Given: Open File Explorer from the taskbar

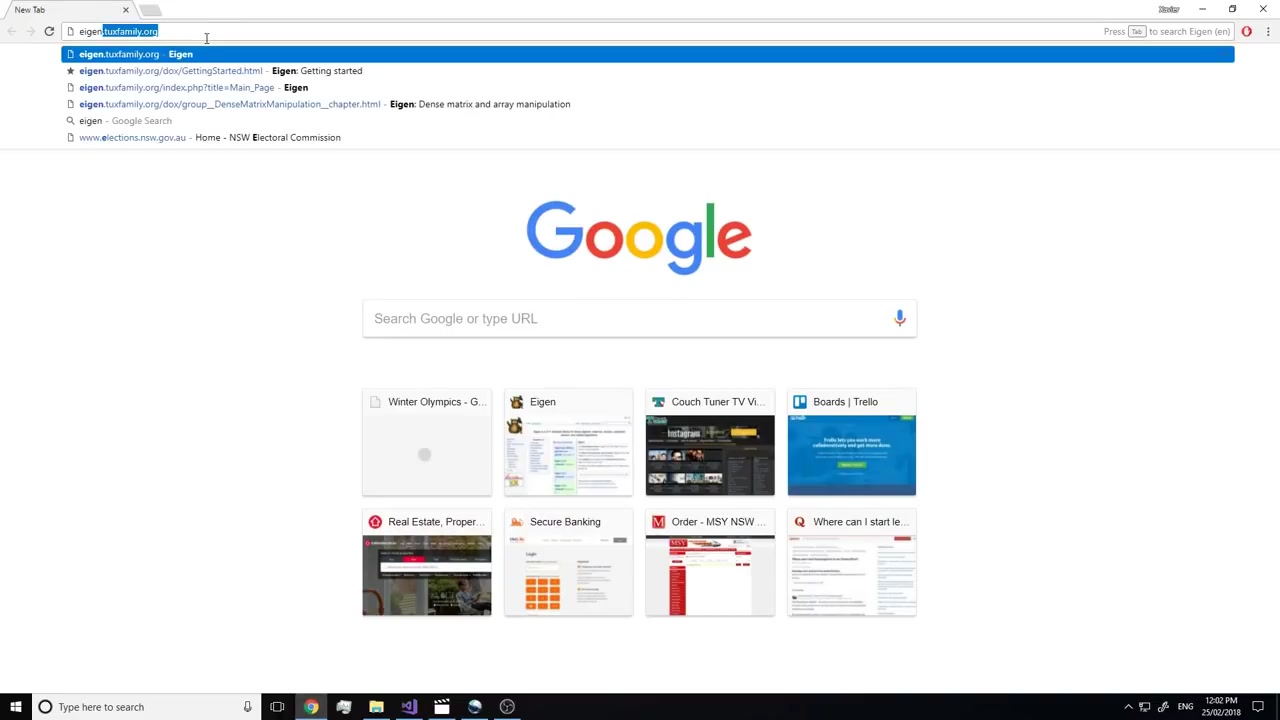Looking at the screenshot, I should [376, 707].
